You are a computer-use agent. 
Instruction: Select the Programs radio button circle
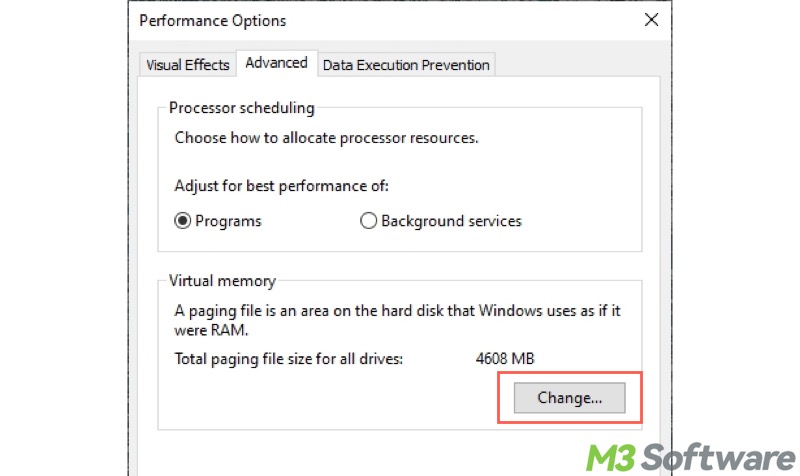pos(184,221)
